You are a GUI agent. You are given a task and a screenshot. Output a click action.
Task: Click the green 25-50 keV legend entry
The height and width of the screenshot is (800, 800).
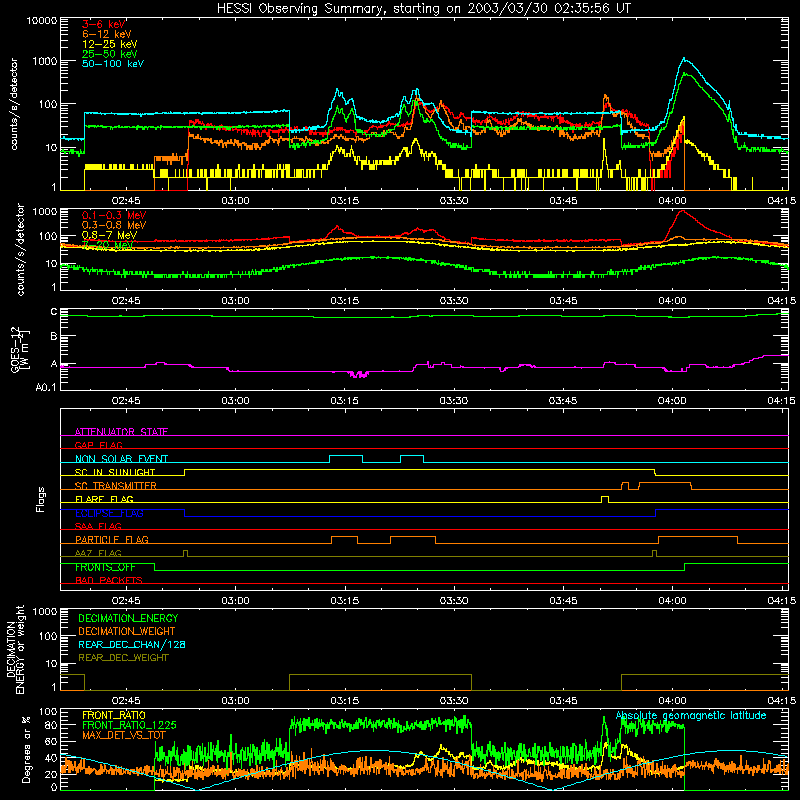pos(110,54)
